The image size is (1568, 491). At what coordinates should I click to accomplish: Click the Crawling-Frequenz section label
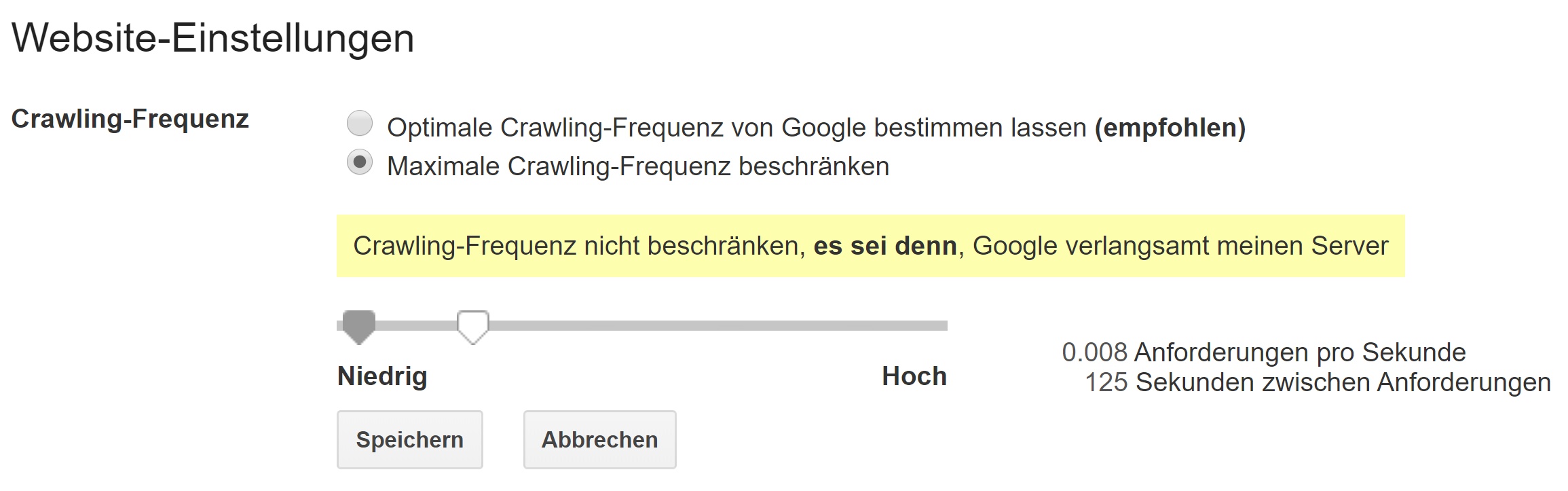pyautogui.click(x=132, y=119)
